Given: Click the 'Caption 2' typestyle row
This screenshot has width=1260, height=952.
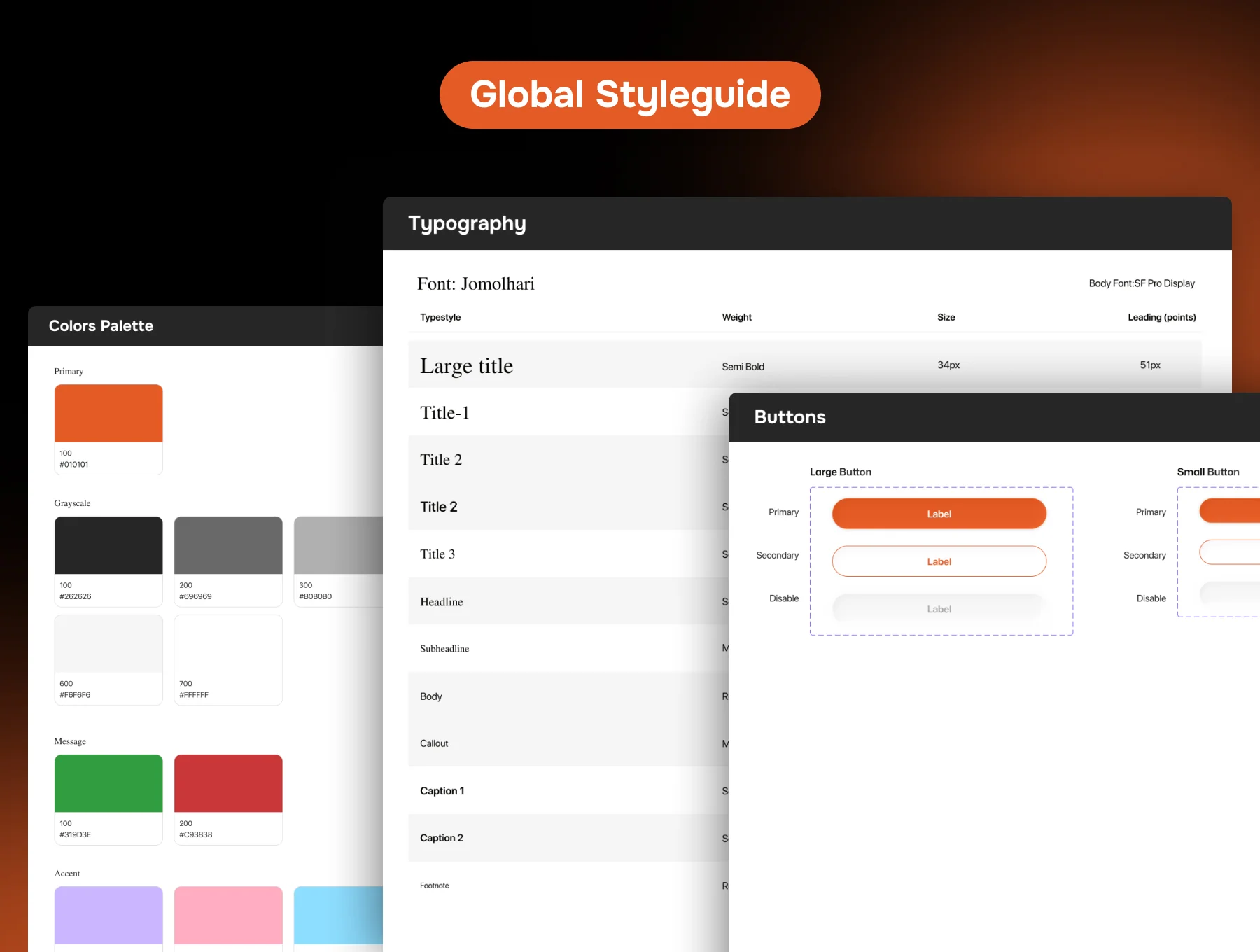Looking at the screenshot, I should [x=568, y=838].
